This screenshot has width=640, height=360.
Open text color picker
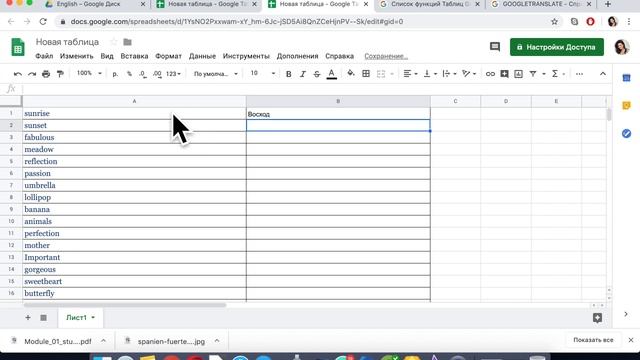point(332,74)
